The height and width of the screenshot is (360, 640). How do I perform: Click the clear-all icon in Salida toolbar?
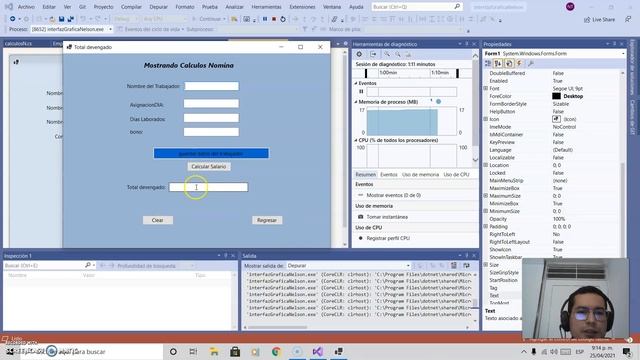coord(453,265)
